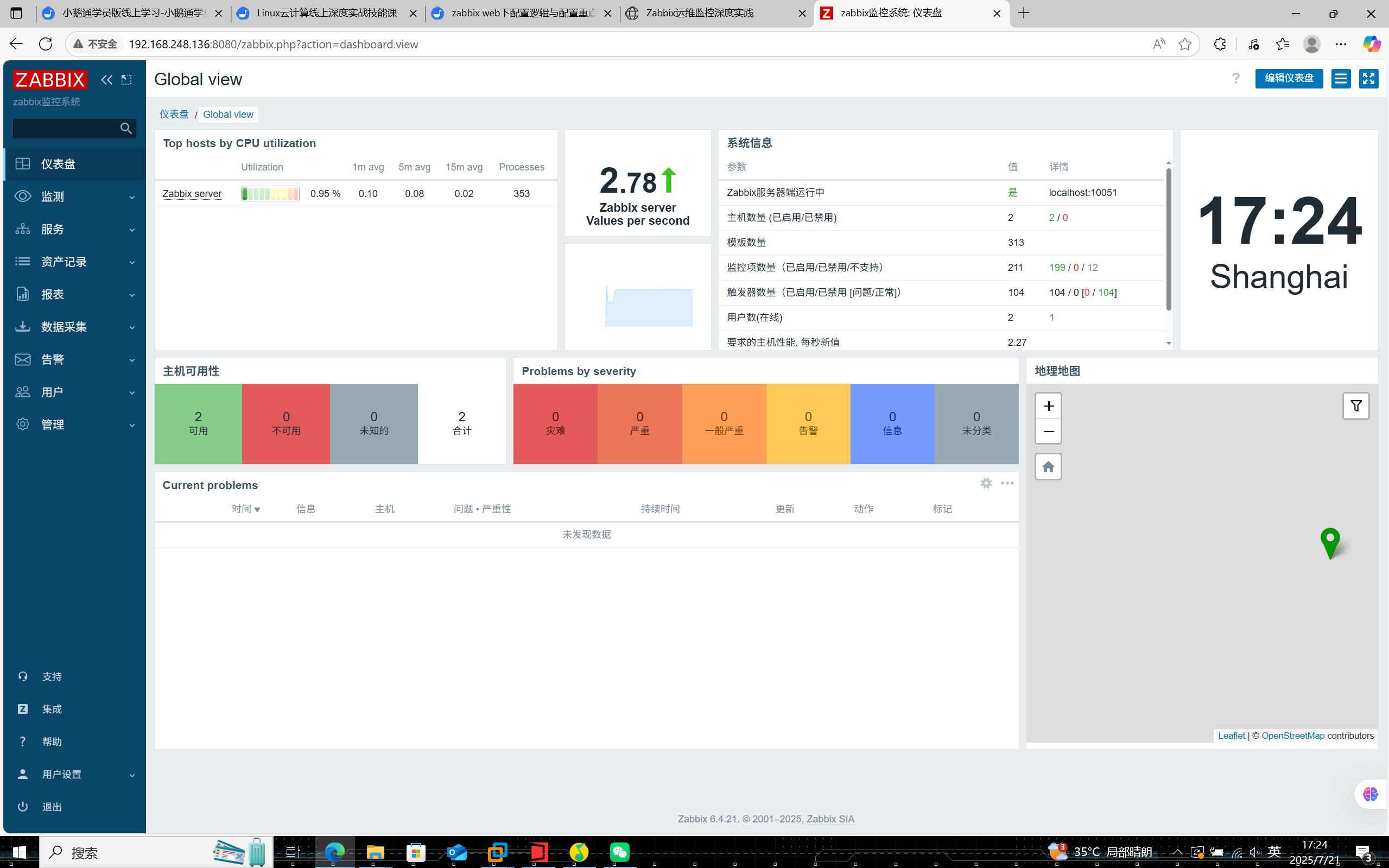Zoom in on the geomap
The width and height of the screenshot is (1389, 868).
[x=1049, y=407]
